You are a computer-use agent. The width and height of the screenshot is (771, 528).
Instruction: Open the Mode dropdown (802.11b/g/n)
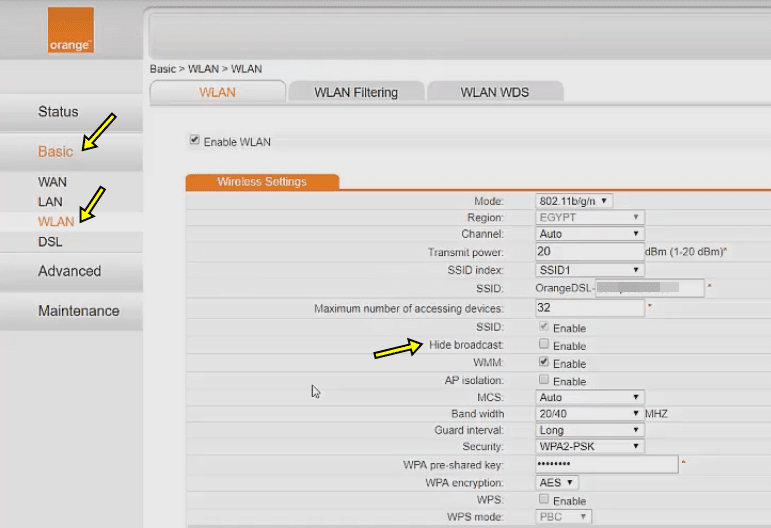(574, 201)
